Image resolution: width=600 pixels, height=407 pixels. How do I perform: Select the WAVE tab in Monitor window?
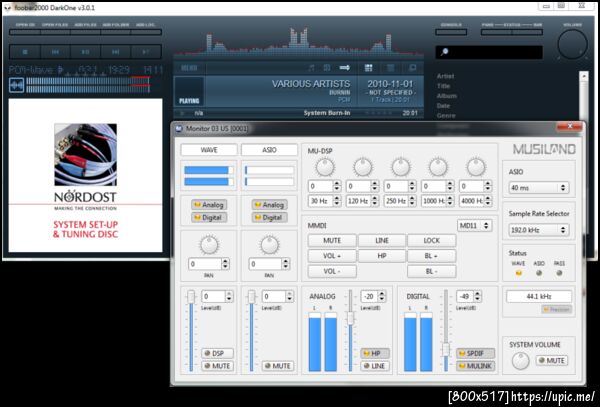(x=209, y=150)
